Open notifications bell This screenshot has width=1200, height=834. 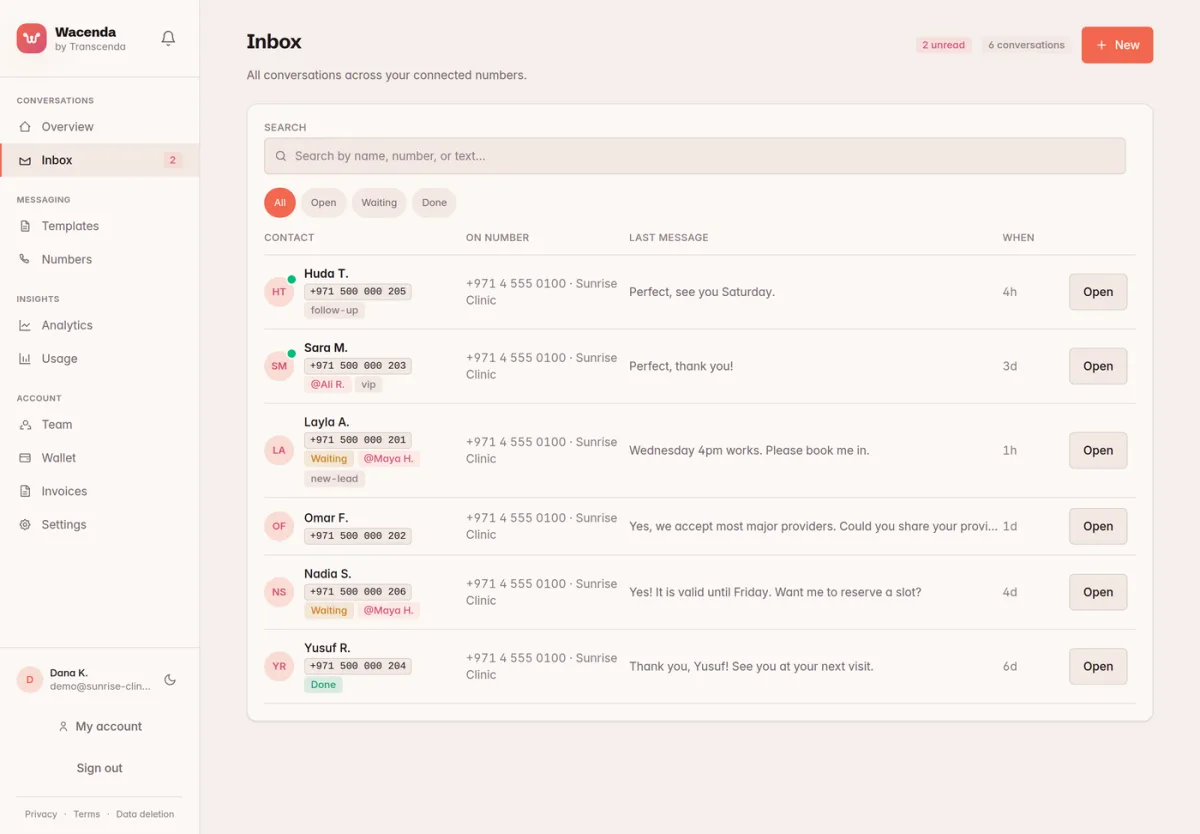pyautogui.click(x=168, y=39)
